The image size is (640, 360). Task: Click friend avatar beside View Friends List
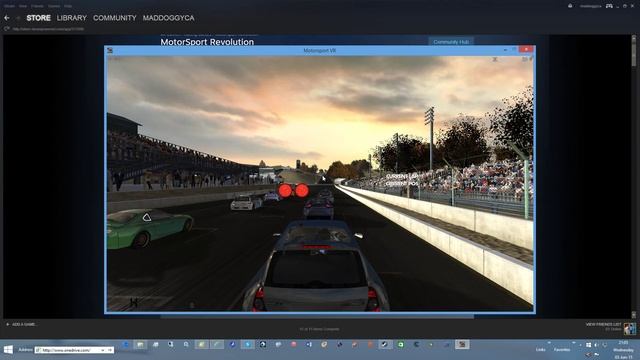630,329
